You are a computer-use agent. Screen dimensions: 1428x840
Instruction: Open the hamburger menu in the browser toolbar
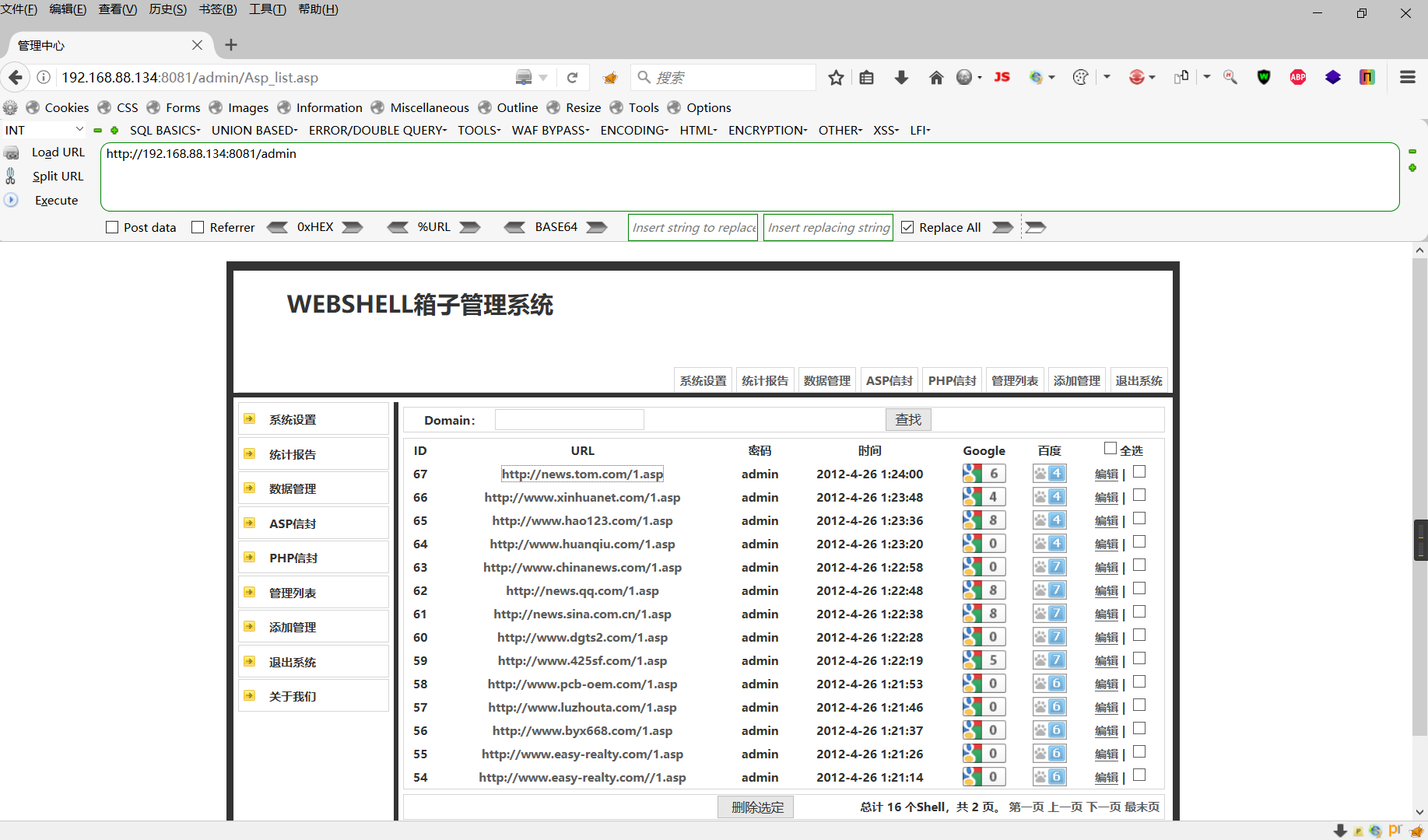(x=1407, y=77)
